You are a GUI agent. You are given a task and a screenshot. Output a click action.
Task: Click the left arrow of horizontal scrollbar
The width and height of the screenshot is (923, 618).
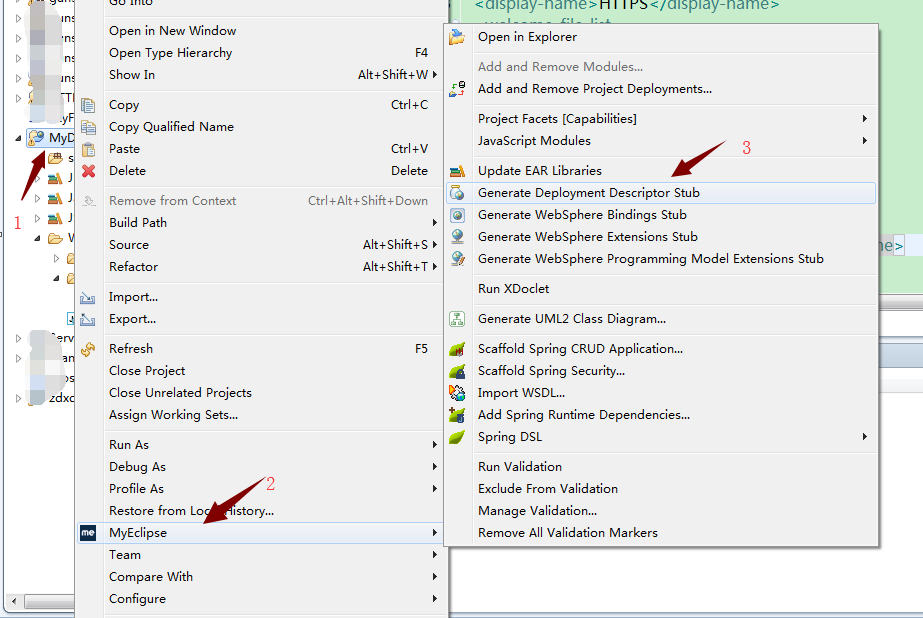pos(14,602)
